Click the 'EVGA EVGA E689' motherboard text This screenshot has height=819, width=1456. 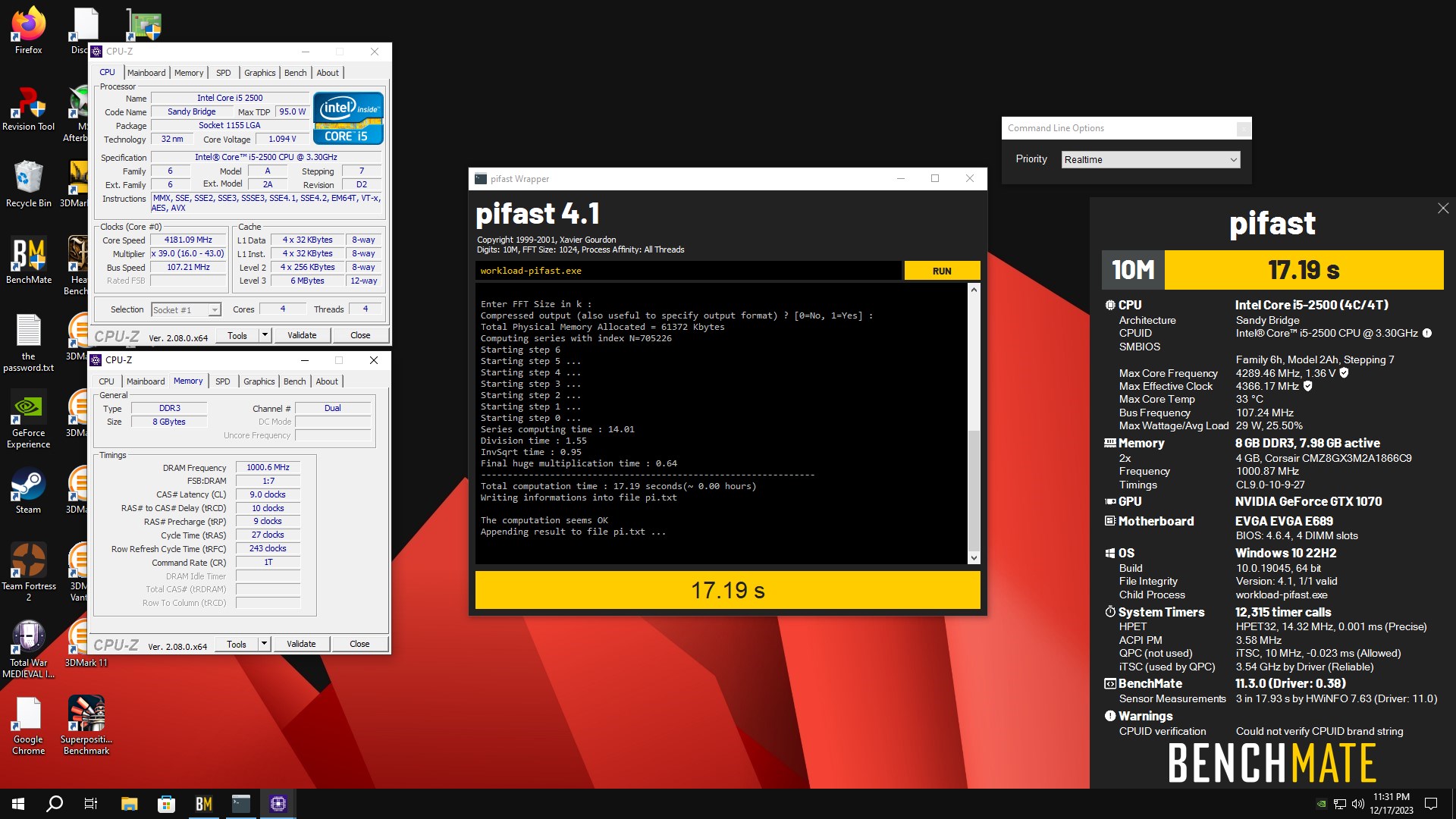coord(1284,521)
